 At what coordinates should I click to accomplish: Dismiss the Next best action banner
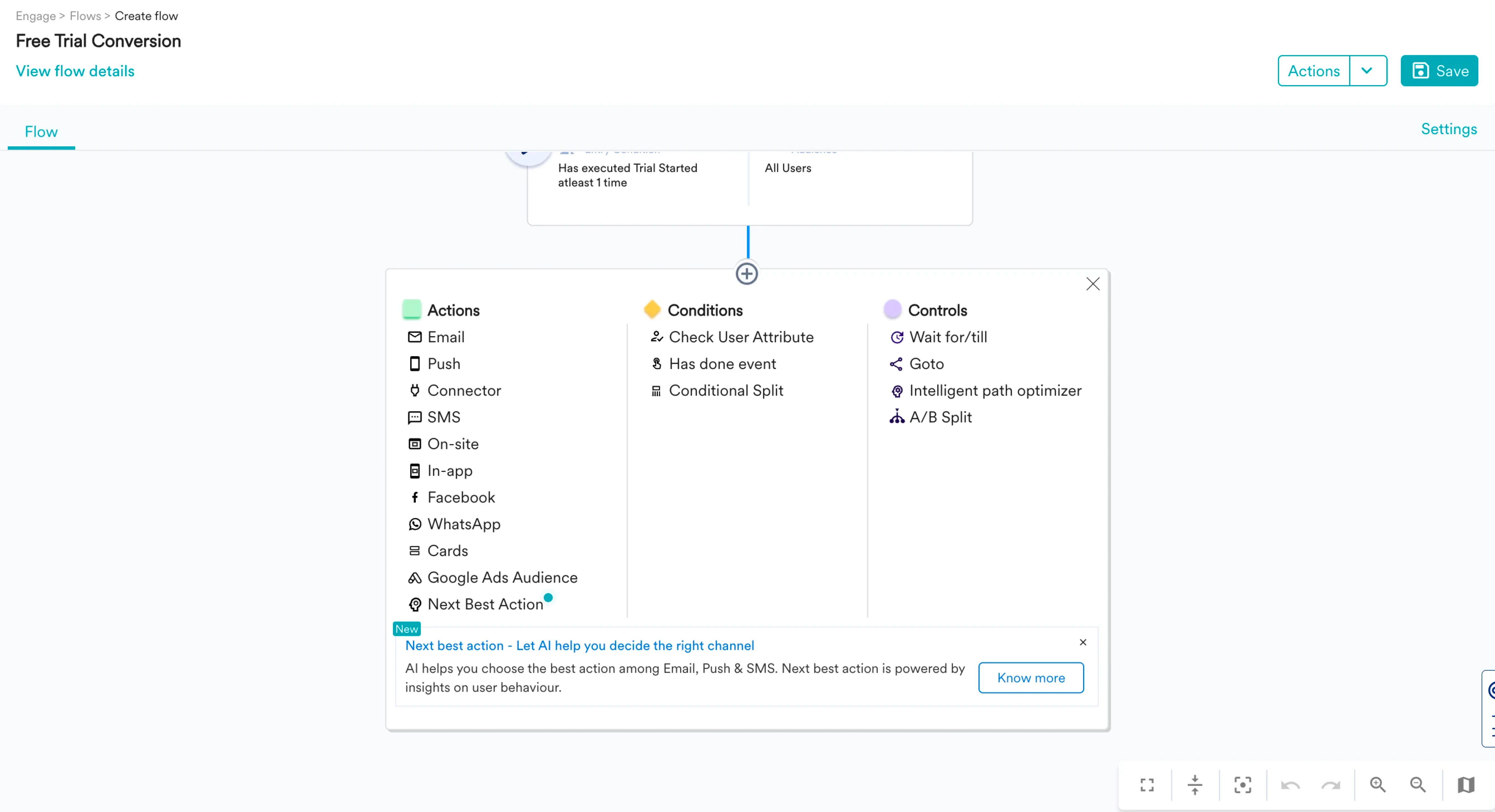click(x=1082, y=642)
